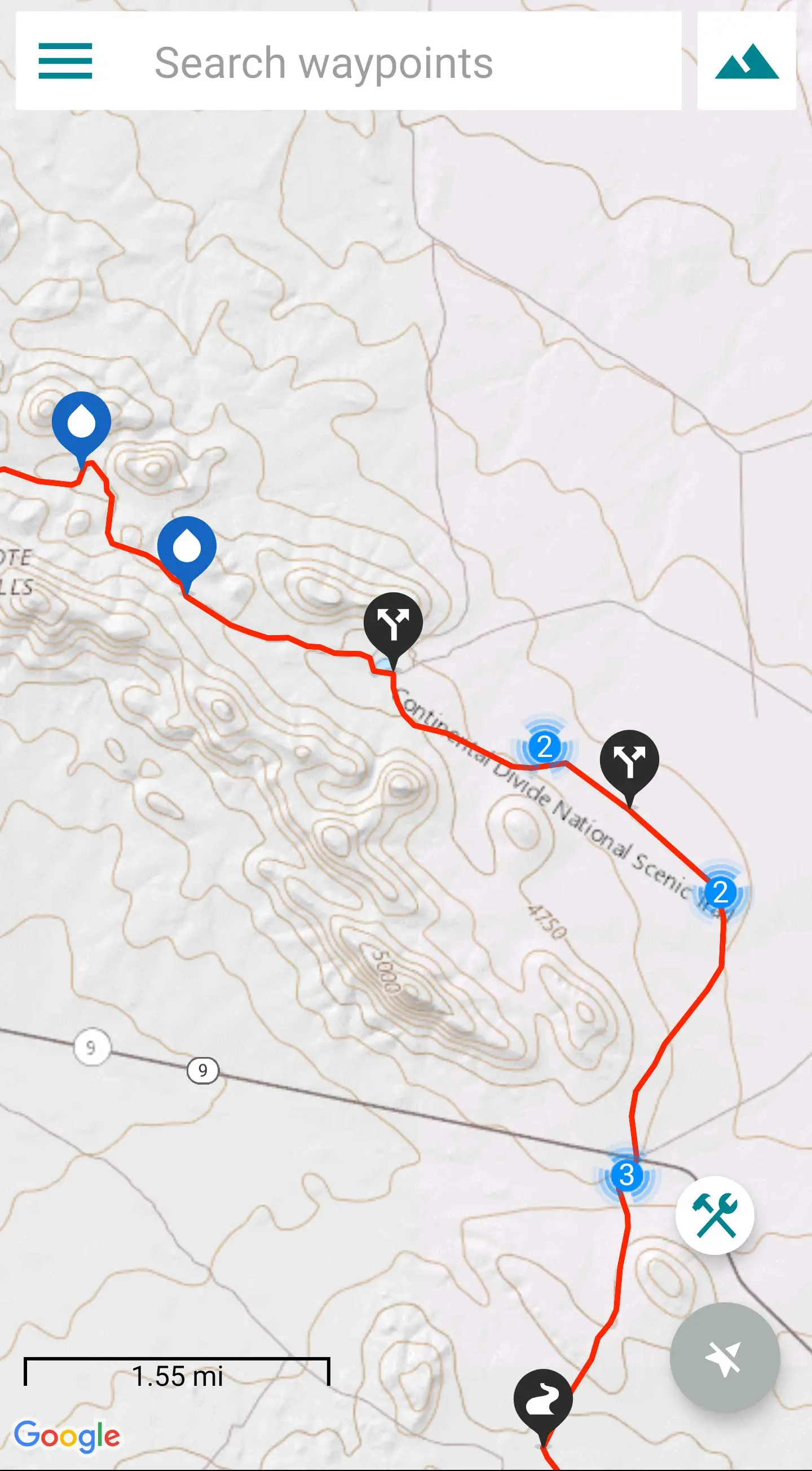
Task: Tap the 4750 contour elevation label
Action: (x=547, y=922)
